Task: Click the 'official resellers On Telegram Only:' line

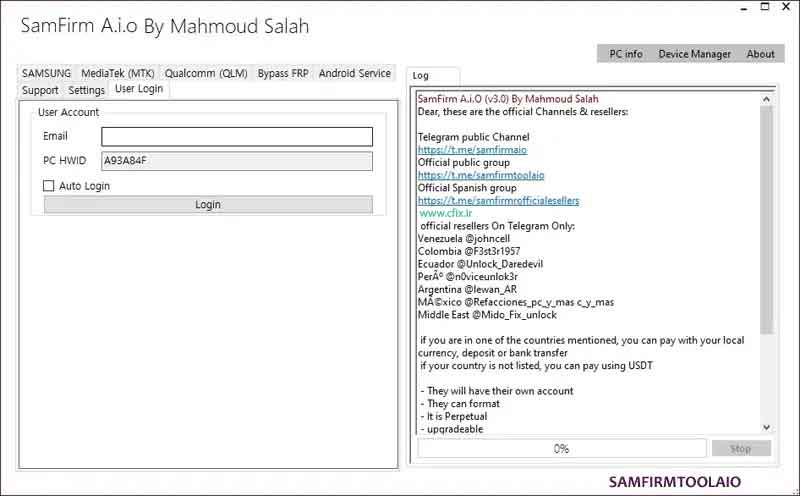Action: [497, 226]
